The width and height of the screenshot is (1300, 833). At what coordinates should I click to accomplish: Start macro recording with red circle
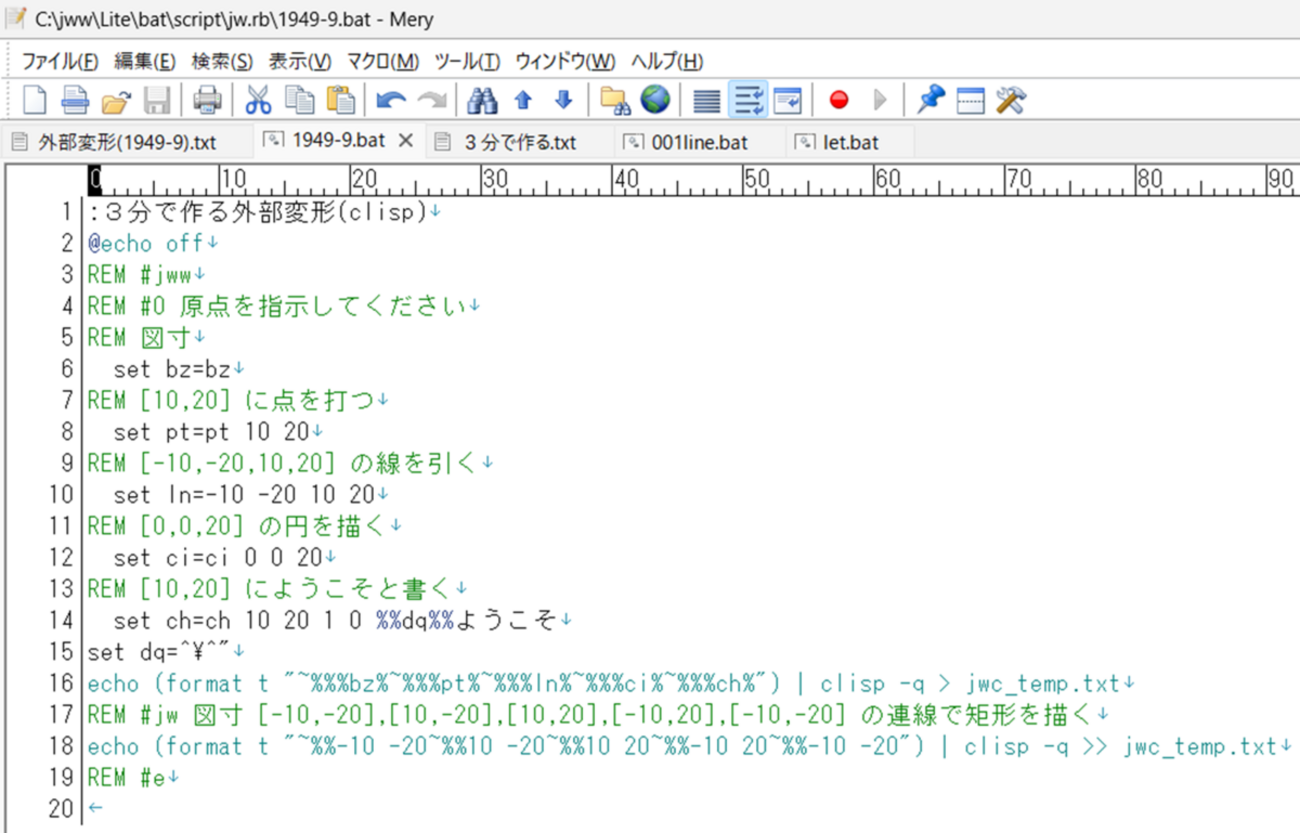point(839,100)
